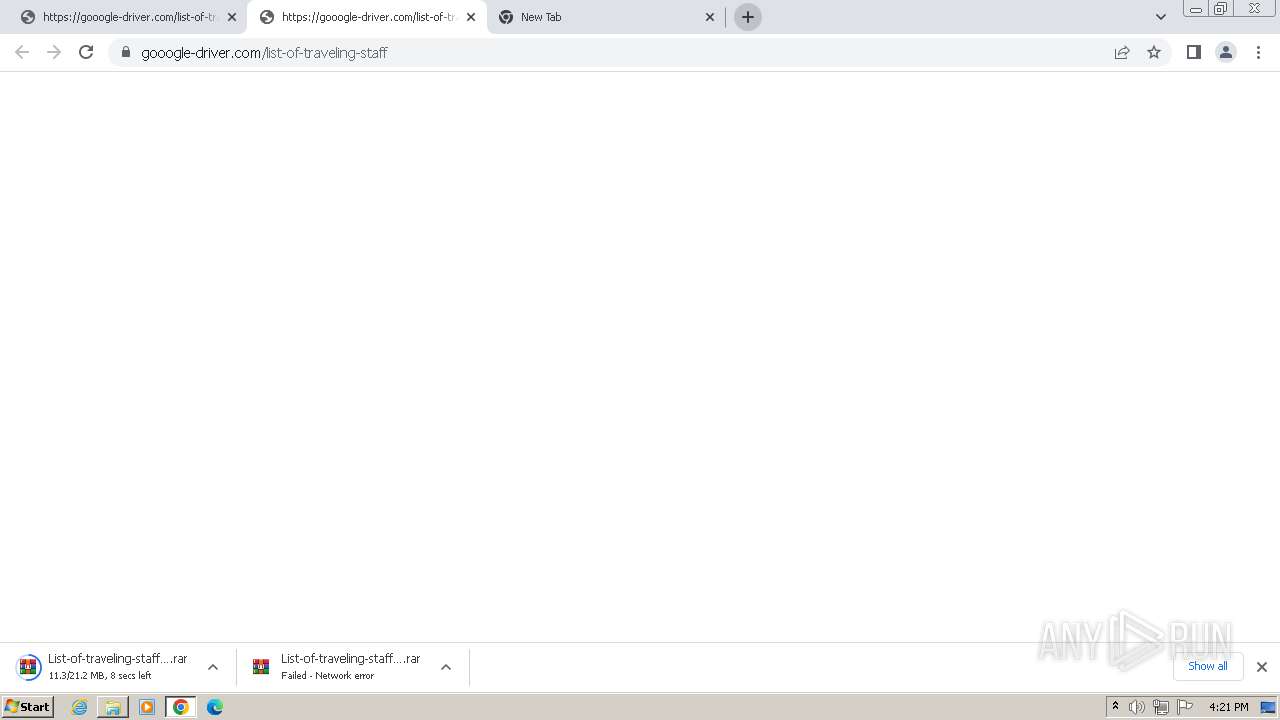Click the address bar URL
Image resolution: width=1280 pixels, height=720 pixels.
pos(264,52)
